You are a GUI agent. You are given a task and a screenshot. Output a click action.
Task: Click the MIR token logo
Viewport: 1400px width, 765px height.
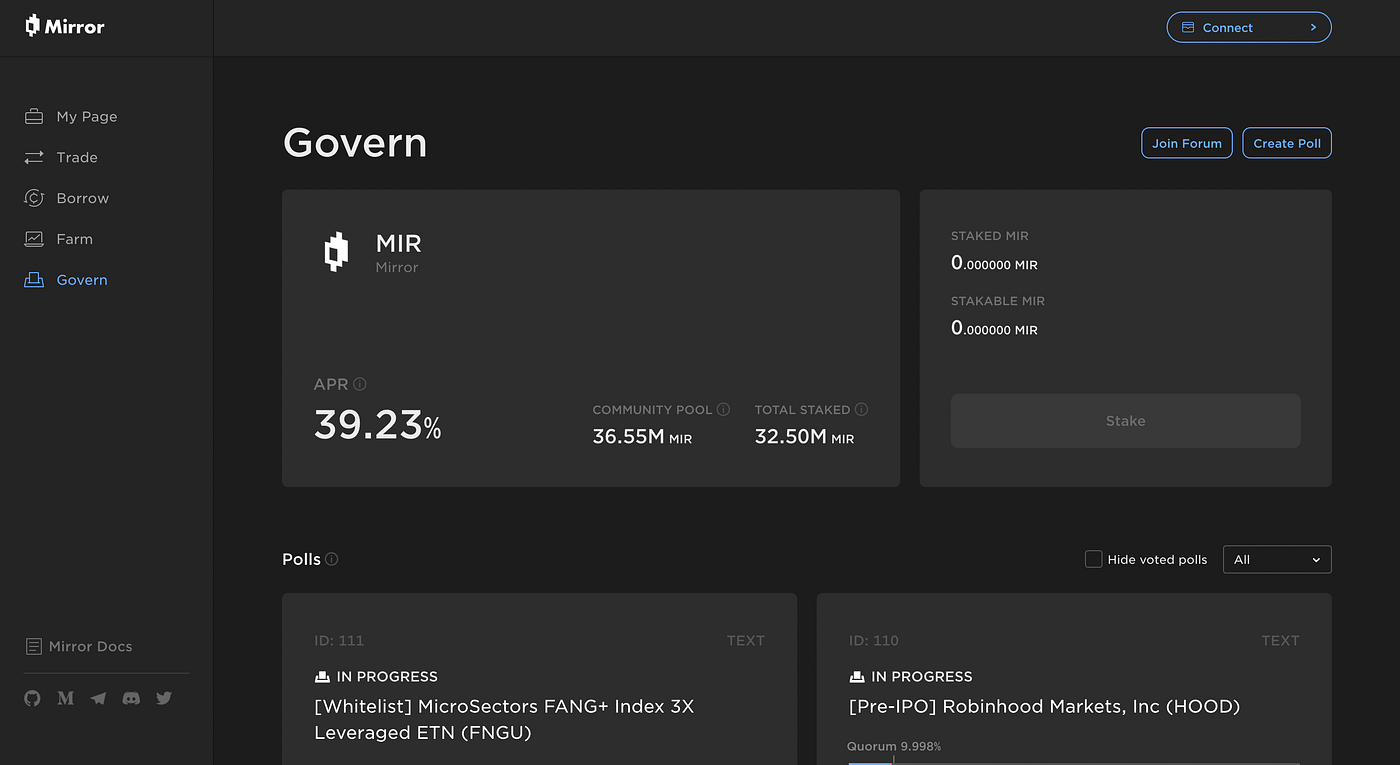(336, 252)
